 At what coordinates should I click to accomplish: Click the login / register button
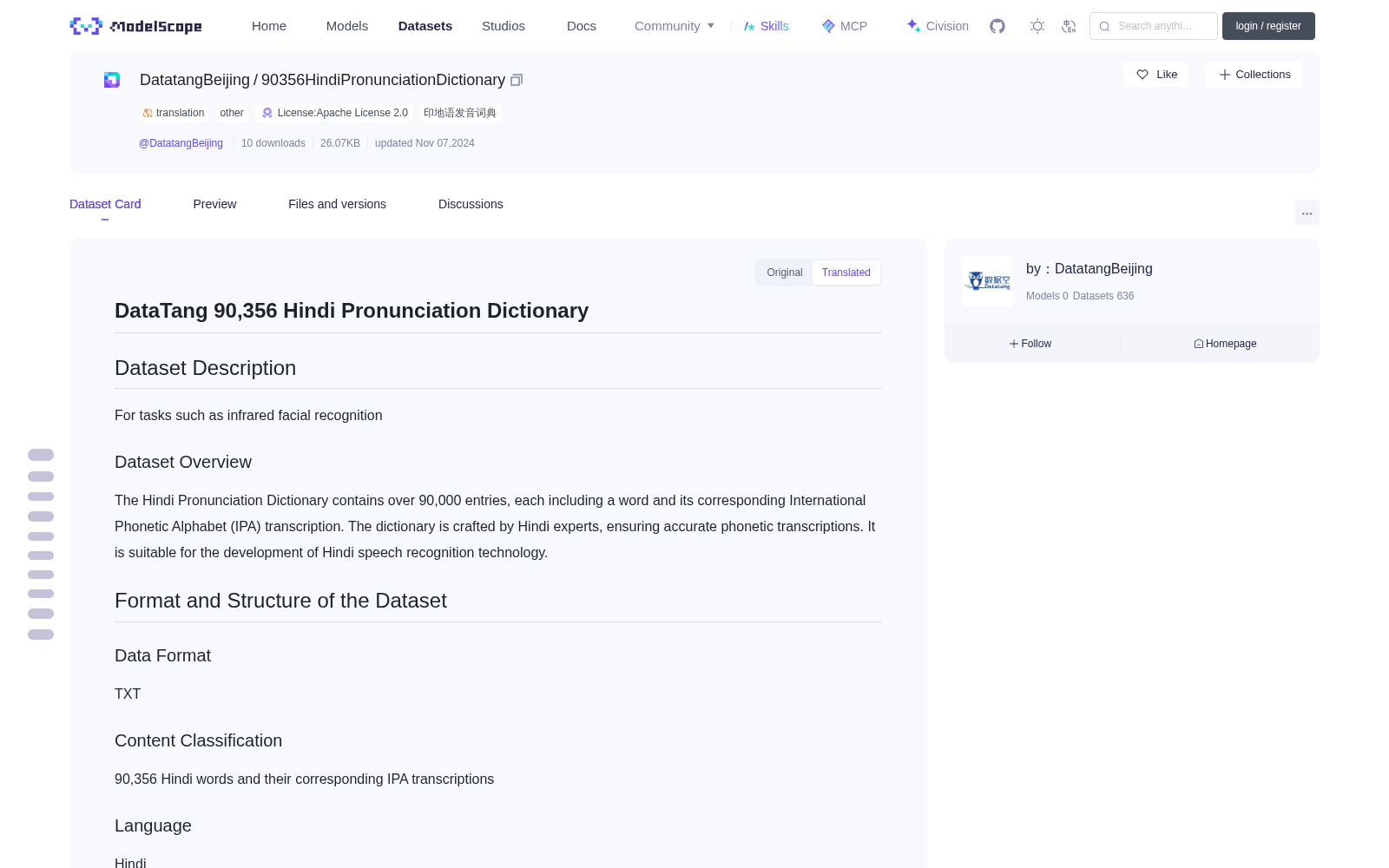(x=1268, y=26)
